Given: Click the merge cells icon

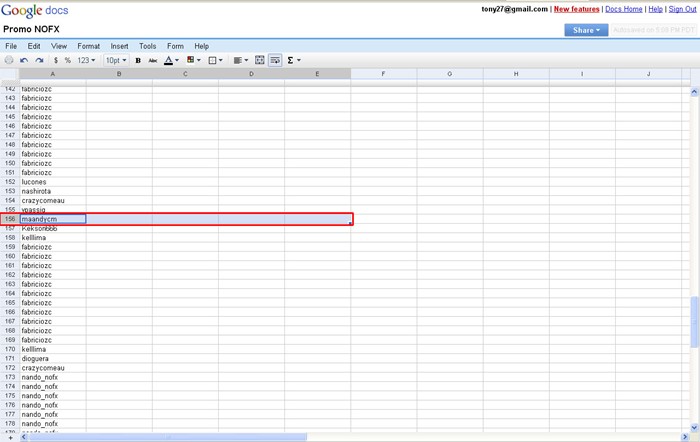Looking at the screenshot, I should point(260,60).
